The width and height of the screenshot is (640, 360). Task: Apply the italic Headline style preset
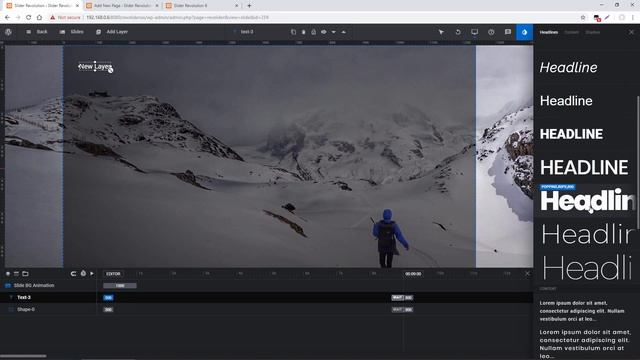568,68
